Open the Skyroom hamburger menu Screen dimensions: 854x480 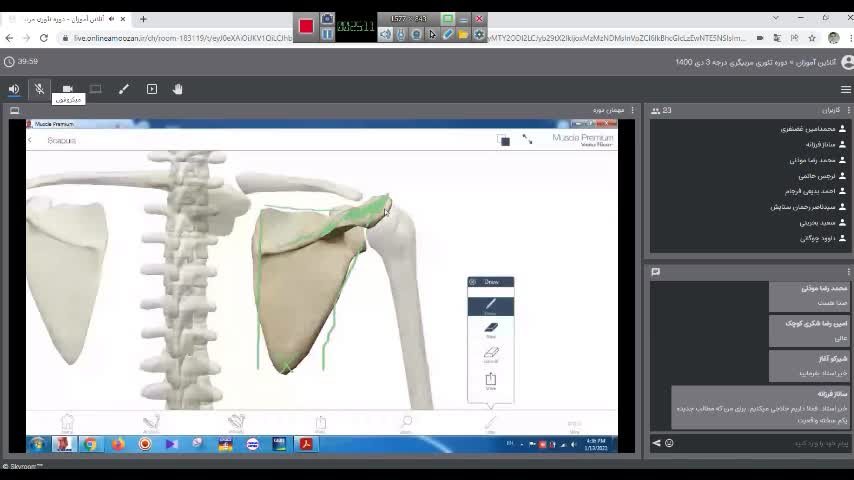tap(845, 89)
